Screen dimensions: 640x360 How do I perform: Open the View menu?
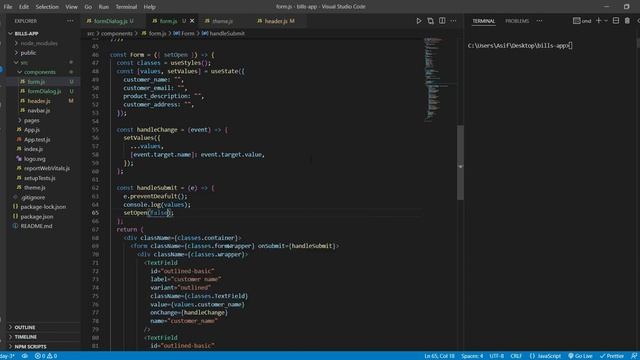pos(71,7)
